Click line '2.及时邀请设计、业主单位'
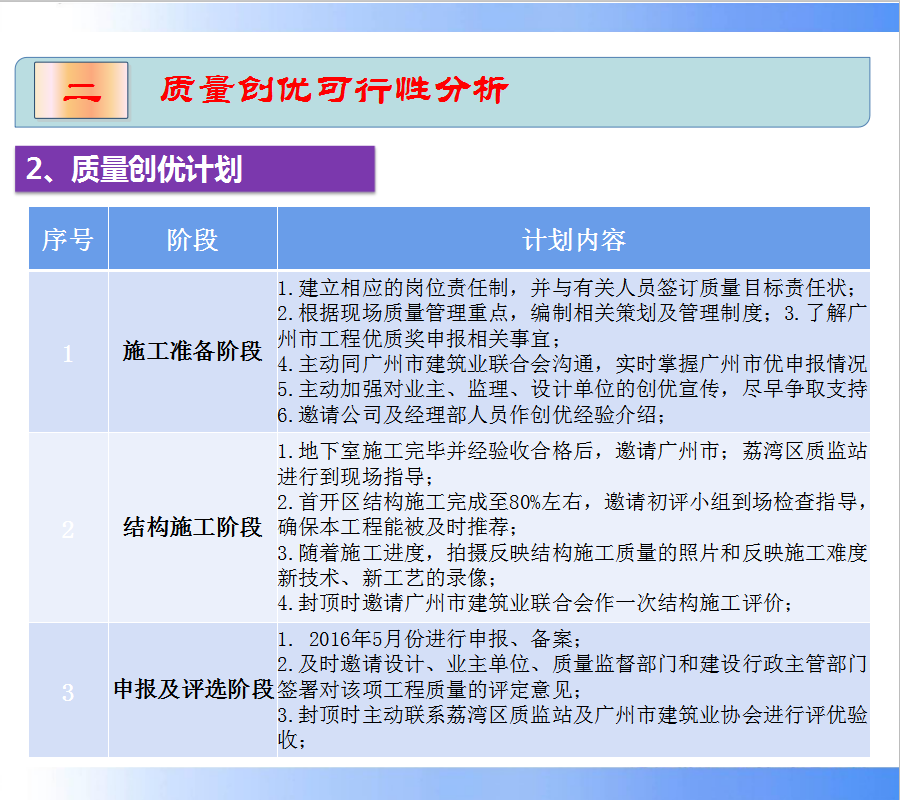This screenshot has height=800, width=900. [x=572, y=663]
